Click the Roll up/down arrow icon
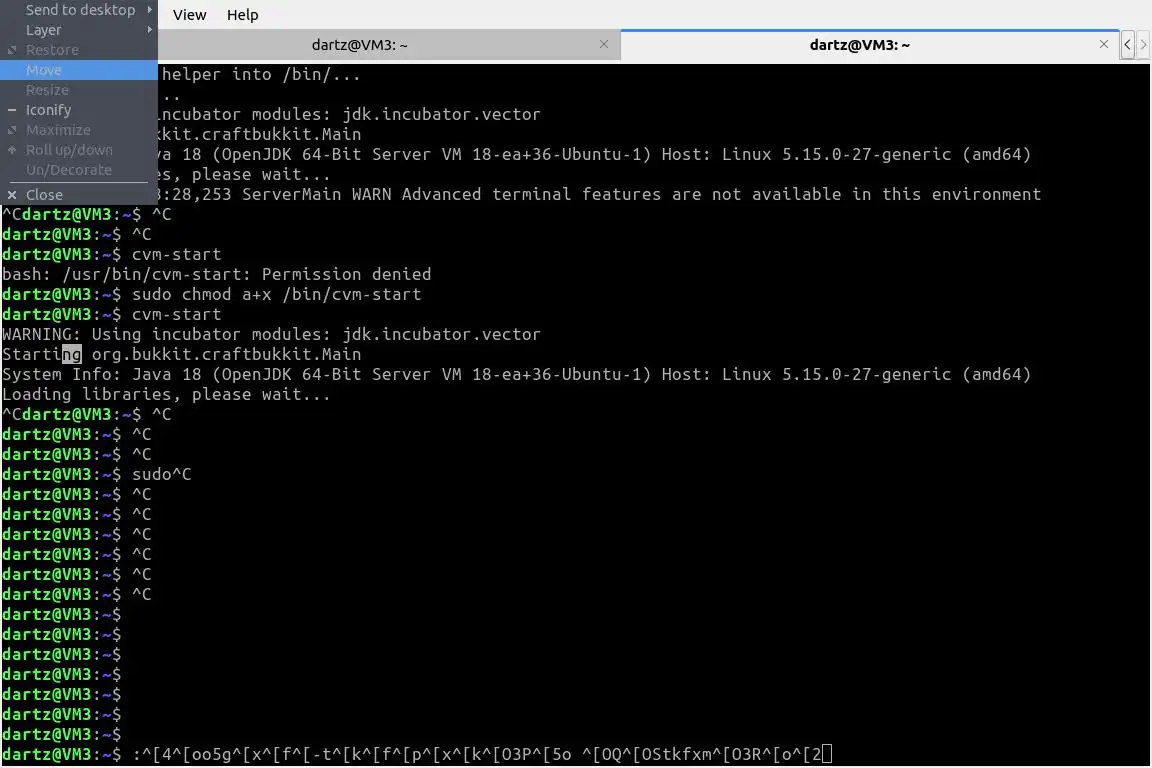 point(12,150)
